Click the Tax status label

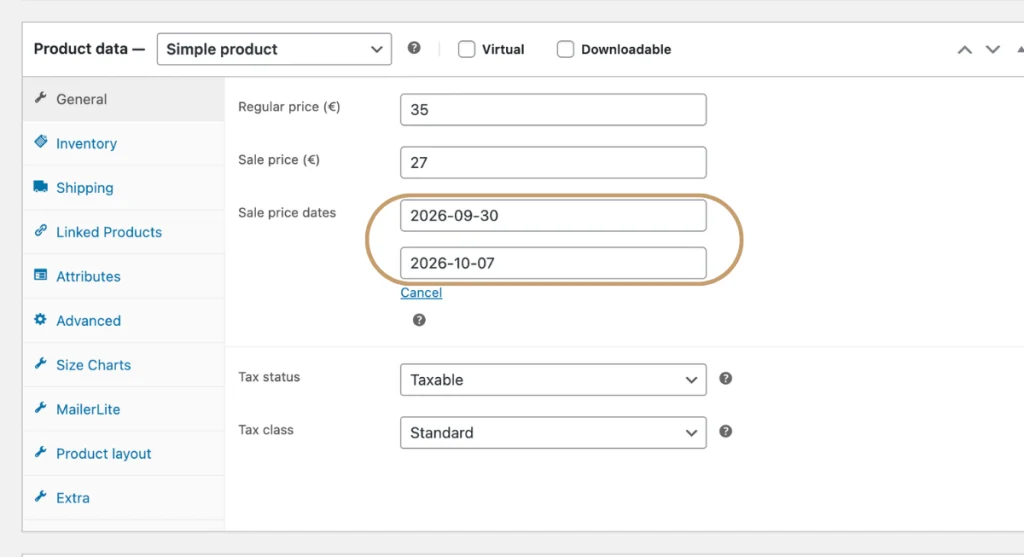(x=269, y=377)
